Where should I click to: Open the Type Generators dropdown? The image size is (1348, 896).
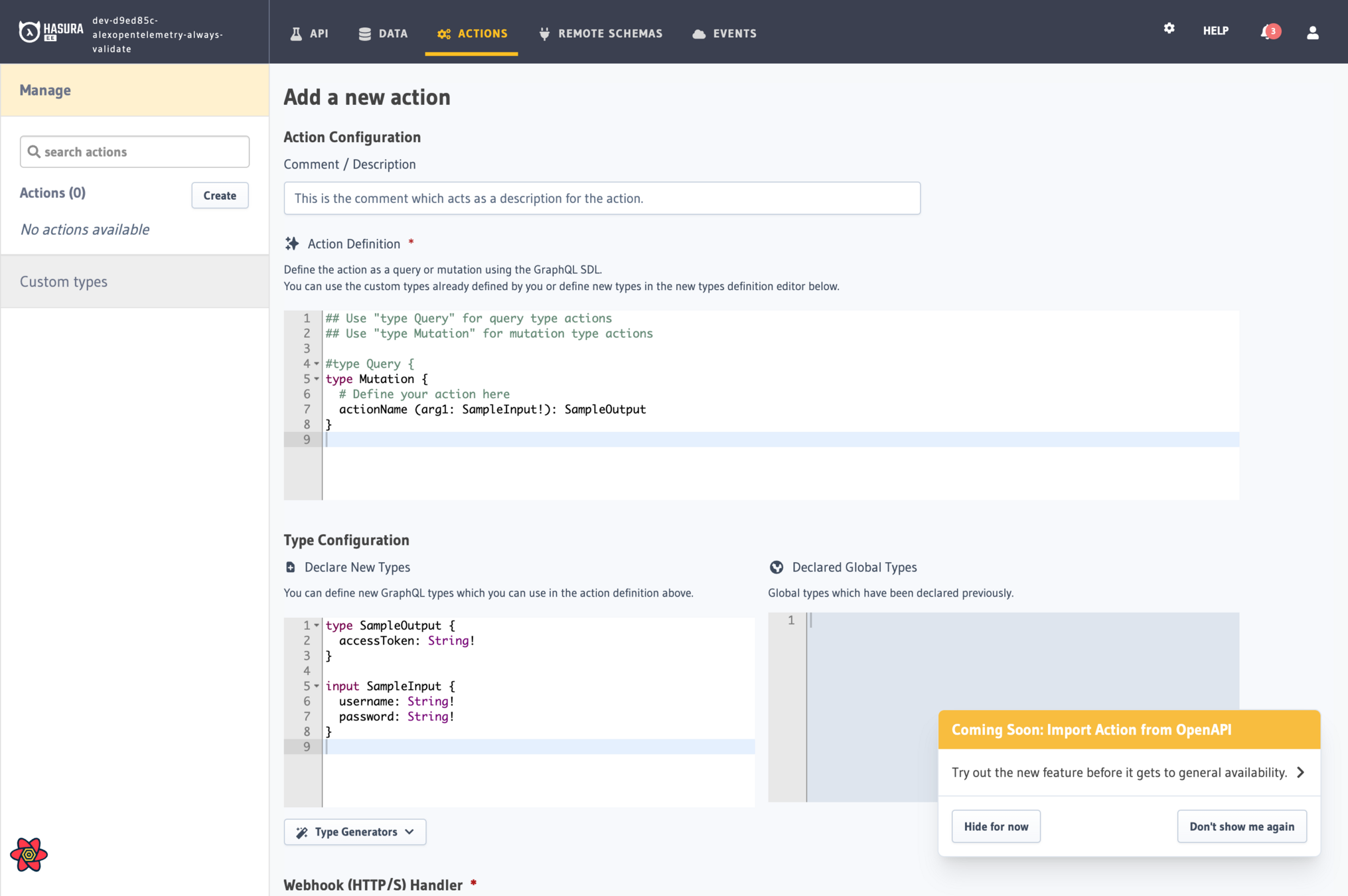355,832
